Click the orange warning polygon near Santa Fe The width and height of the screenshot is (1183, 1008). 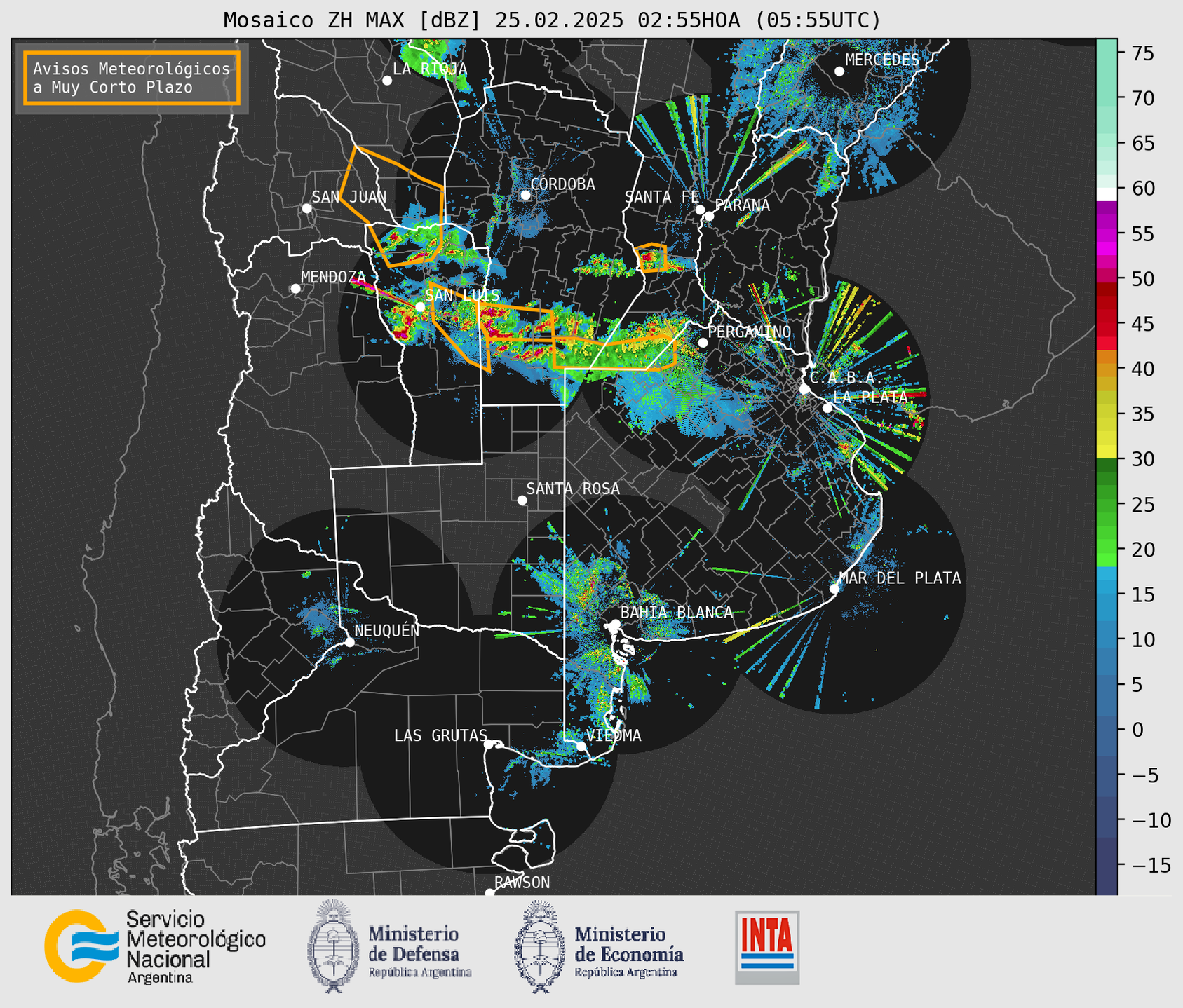point(651,257)
